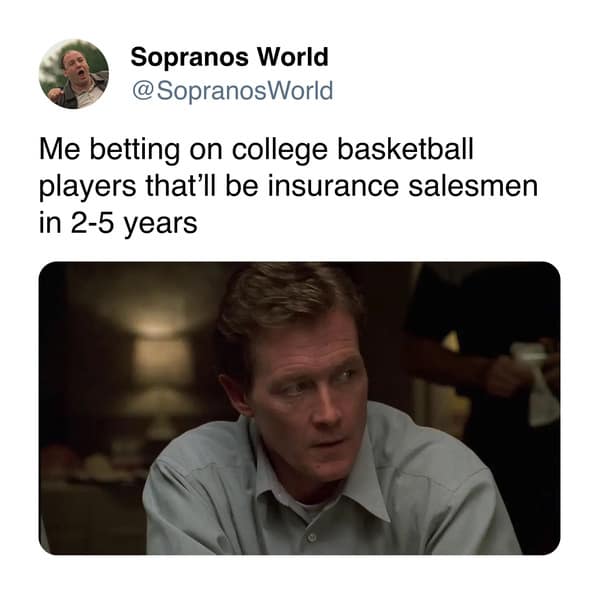Click the Sopranos World display name
Screen dimensions: 599x594
click(229, 57)
